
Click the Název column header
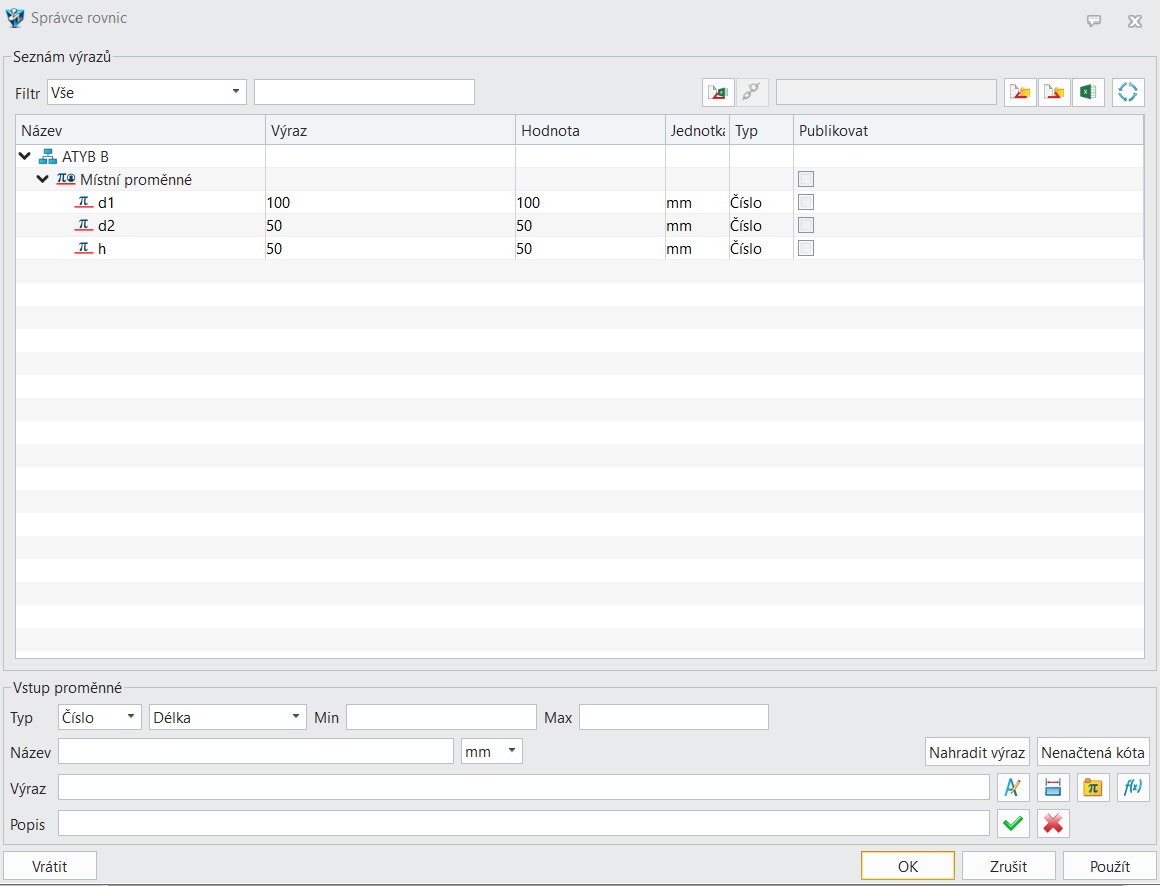coord(141,130)
